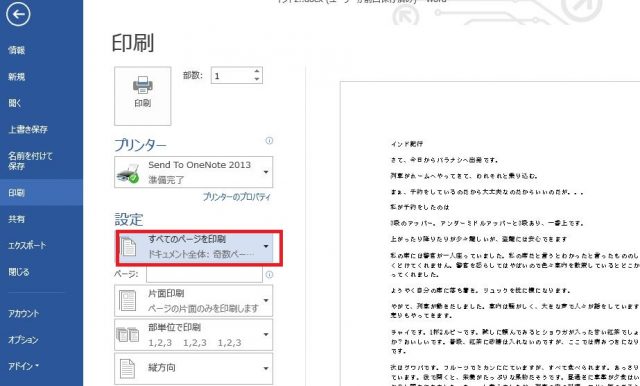640x386 pixels.
Task: Decrease copies with the 部数 down arrow
Action: [257, 79]
